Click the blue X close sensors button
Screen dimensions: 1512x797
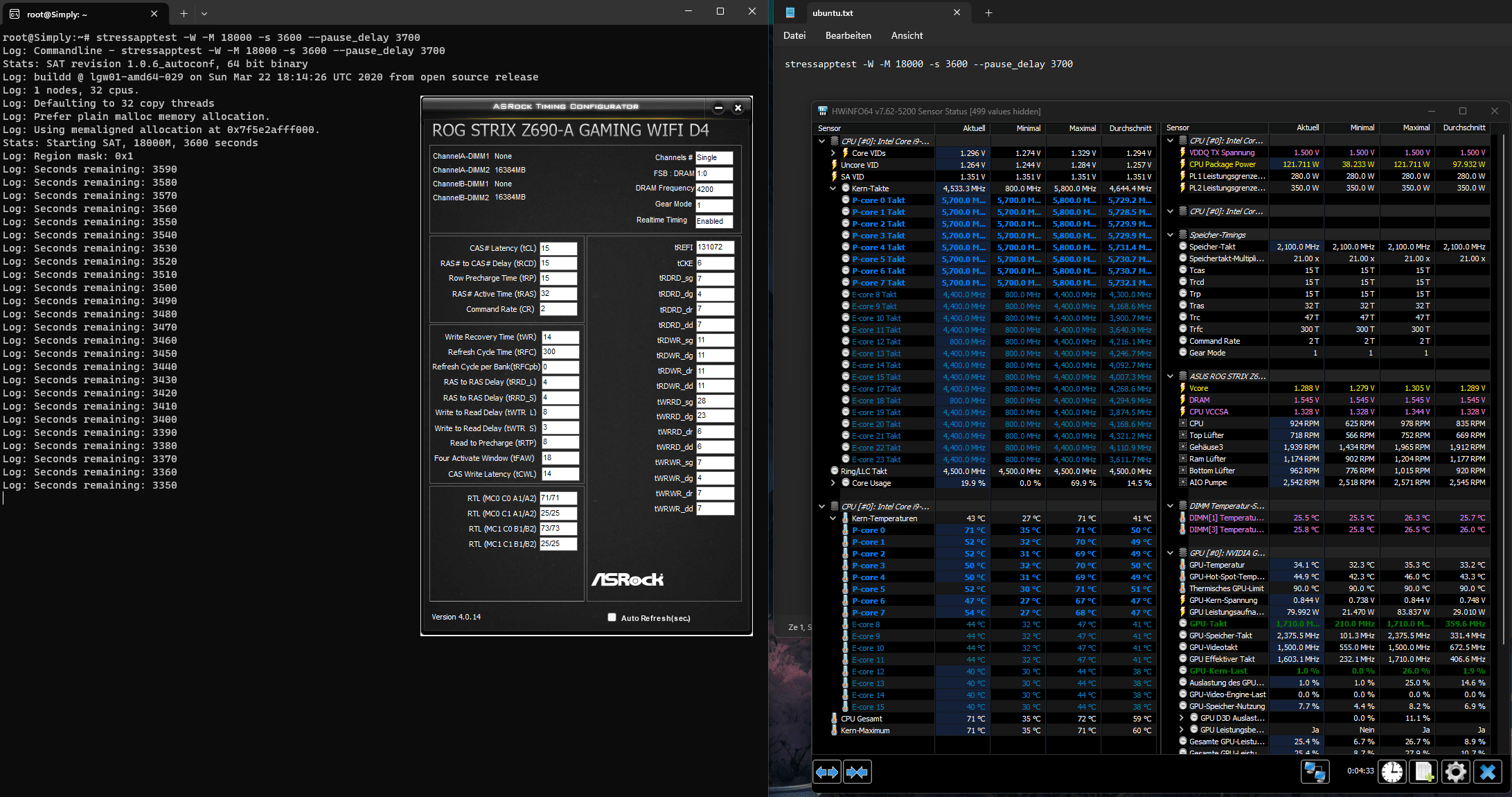(1488, 771)
